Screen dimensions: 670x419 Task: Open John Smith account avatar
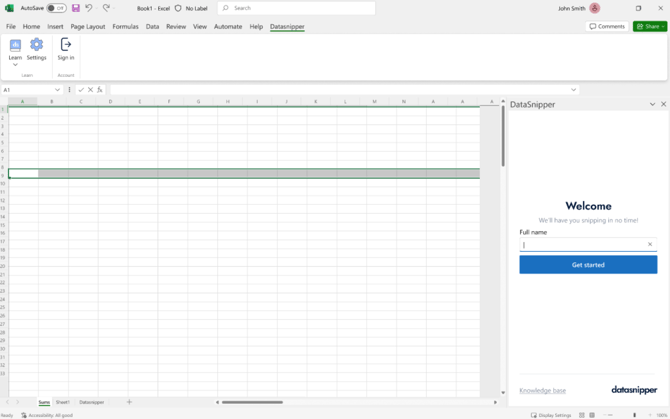pos(594,8)
